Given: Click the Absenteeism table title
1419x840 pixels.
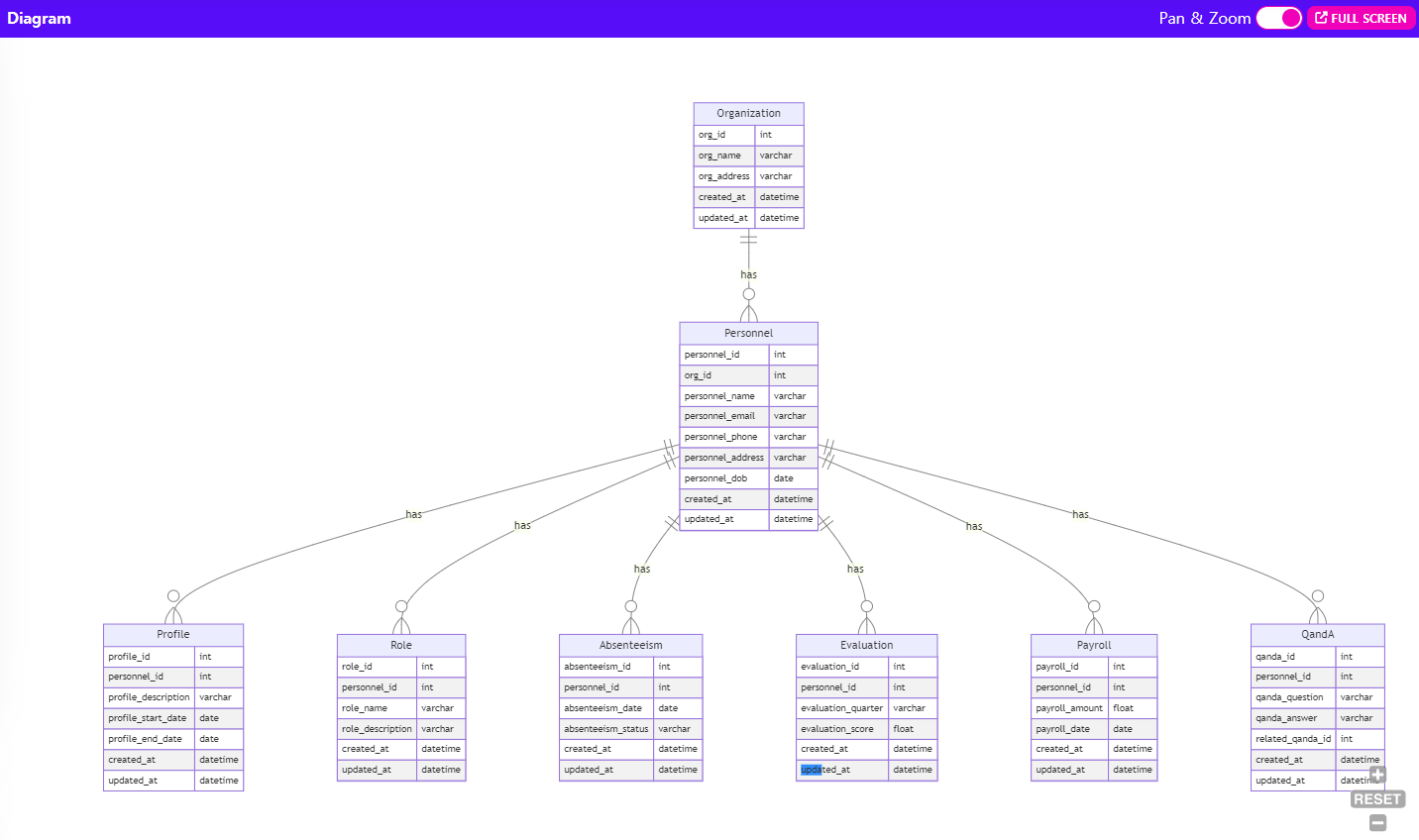Looking at the screenshot, I should [x=630, y=645].
